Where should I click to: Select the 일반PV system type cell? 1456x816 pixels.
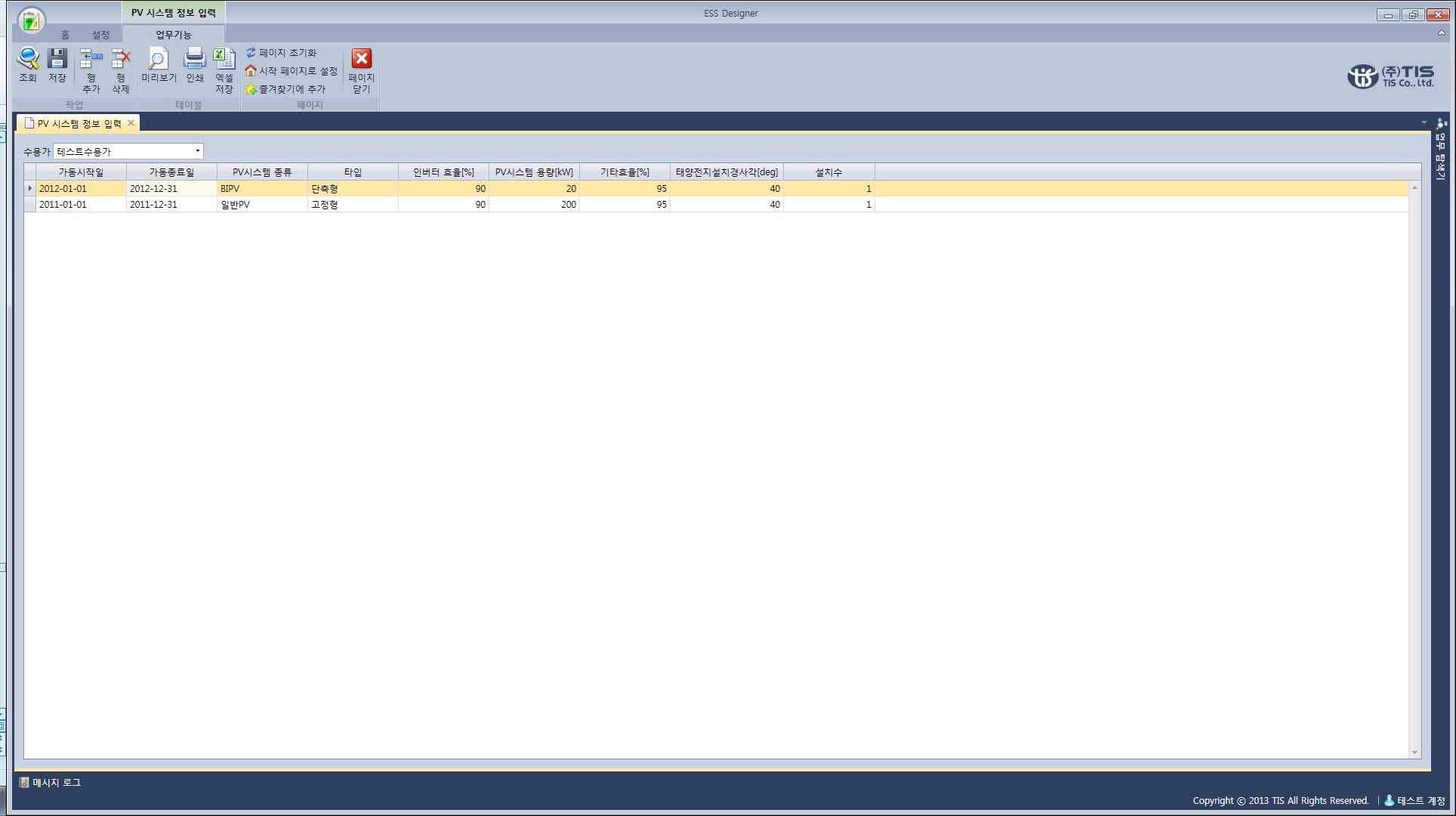262,205
